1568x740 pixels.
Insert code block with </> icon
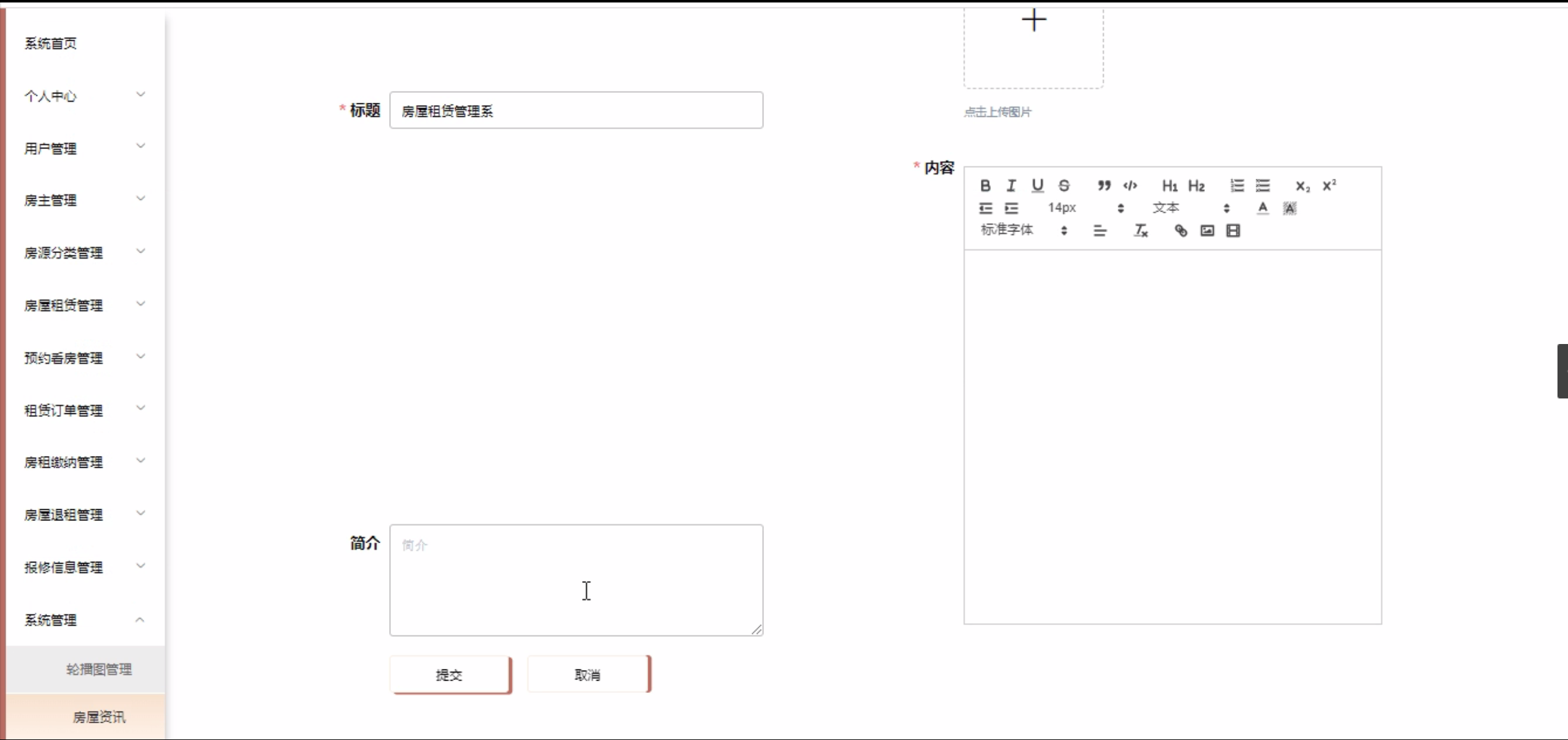point(1130,186)
